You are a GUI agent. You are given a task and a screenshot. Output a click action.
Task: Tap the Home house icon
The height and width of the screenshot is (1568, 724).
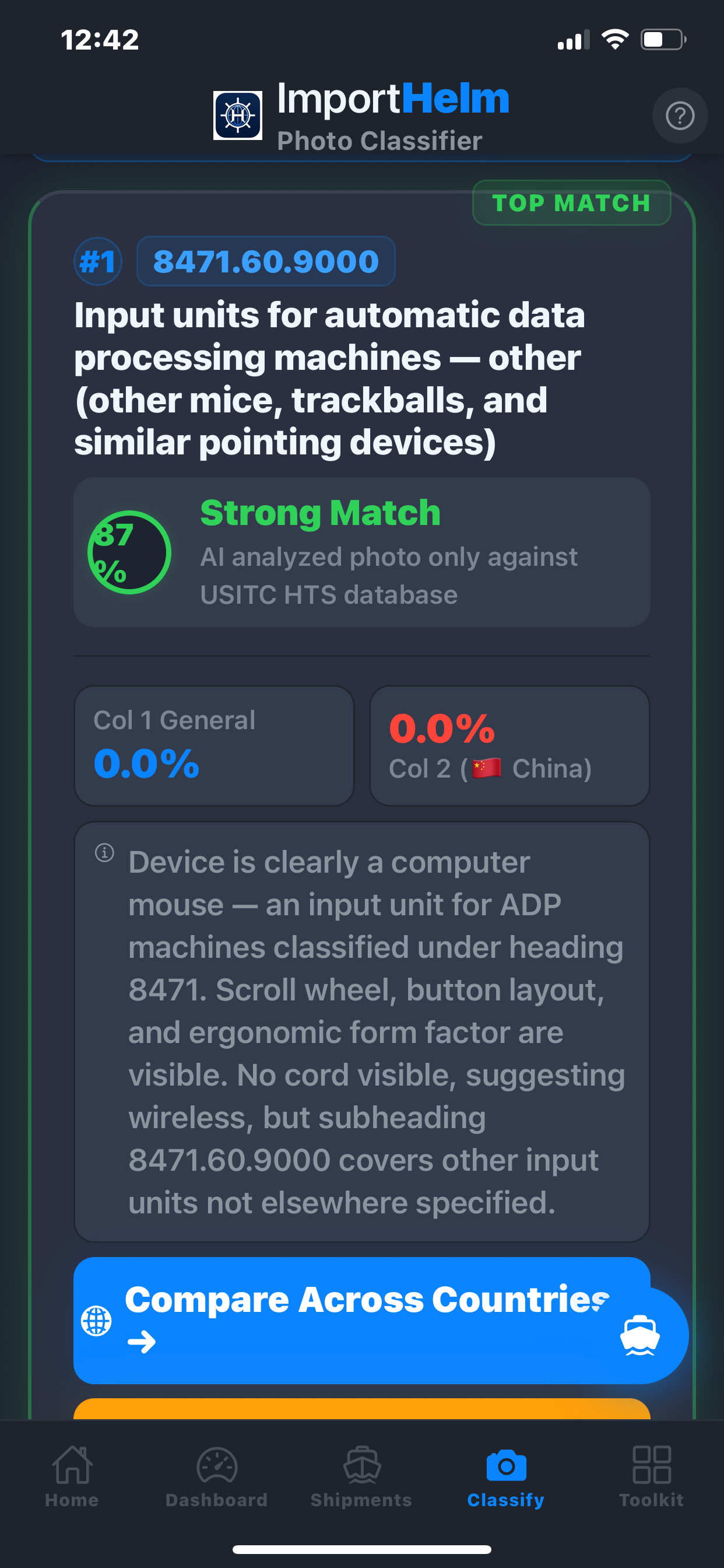[x=72, y=1464]
